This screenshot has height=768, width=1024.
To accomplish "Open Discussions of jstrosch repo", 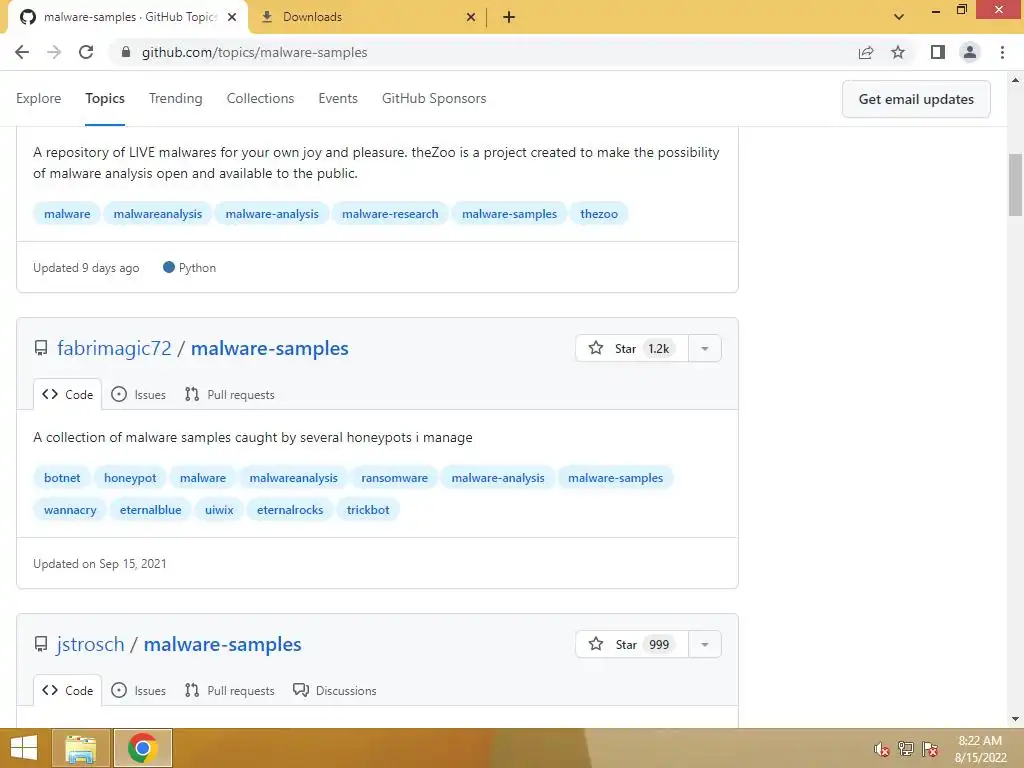I will point(335,690).
